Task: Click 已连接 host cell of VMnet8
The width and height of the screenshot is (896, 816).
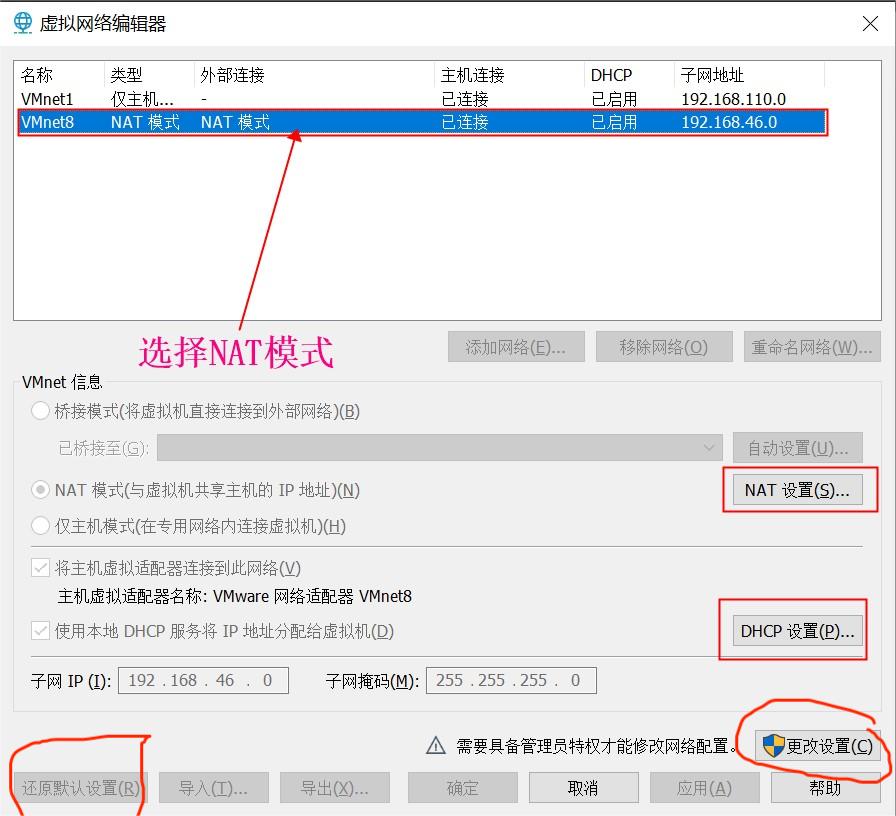Action: pos(465,122)
